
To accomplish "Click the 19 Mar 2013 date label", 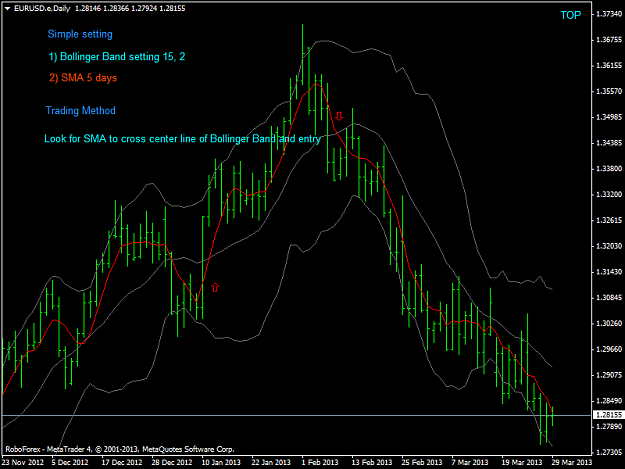I will [x=521, y=462].
